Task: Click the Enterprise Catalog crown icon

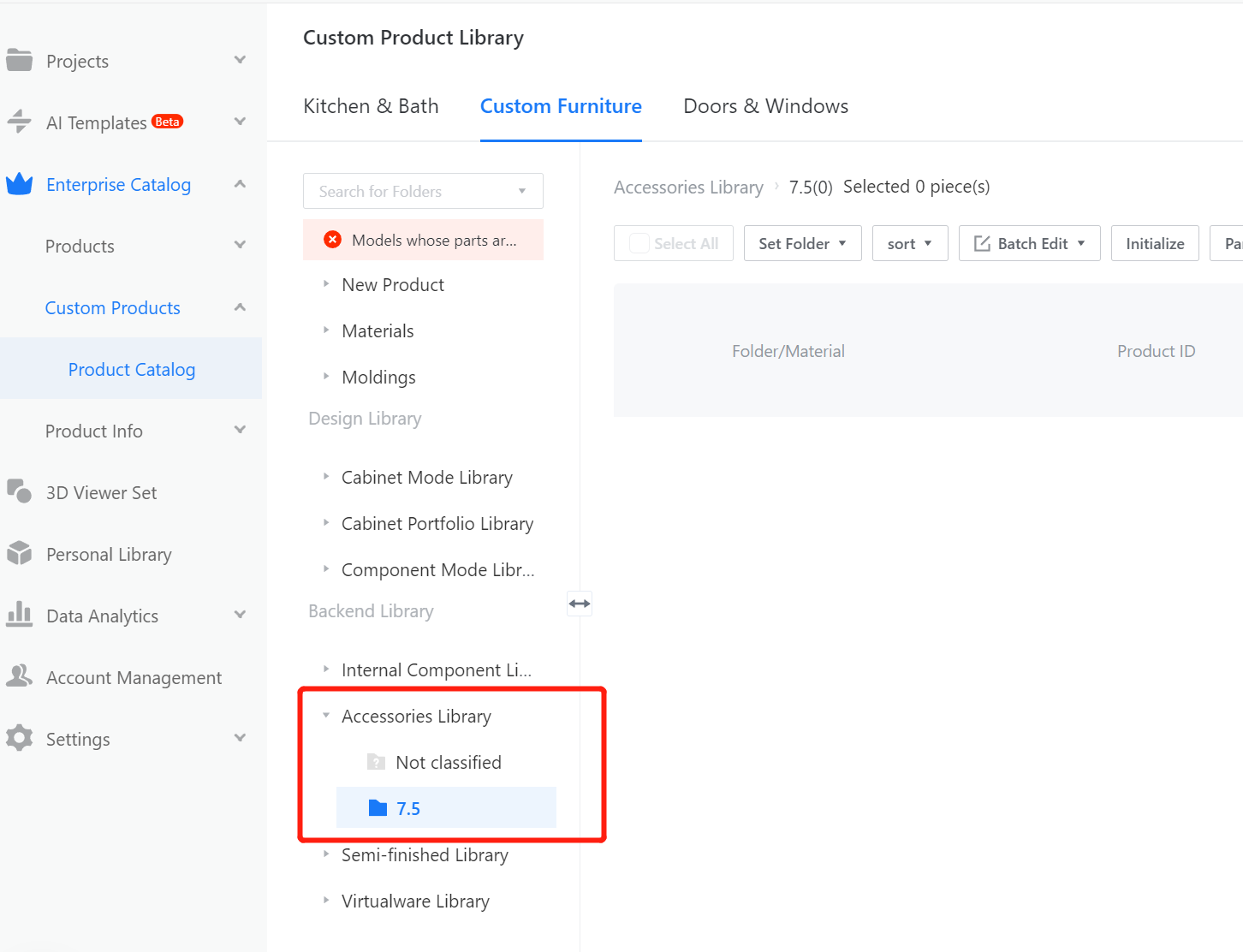Action: tap(19, 184)
